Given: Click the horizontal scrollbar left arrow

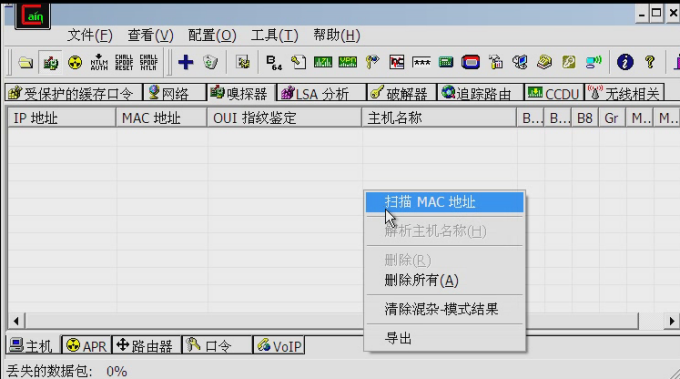Looking at the screenshot, I should coord(16,321).
